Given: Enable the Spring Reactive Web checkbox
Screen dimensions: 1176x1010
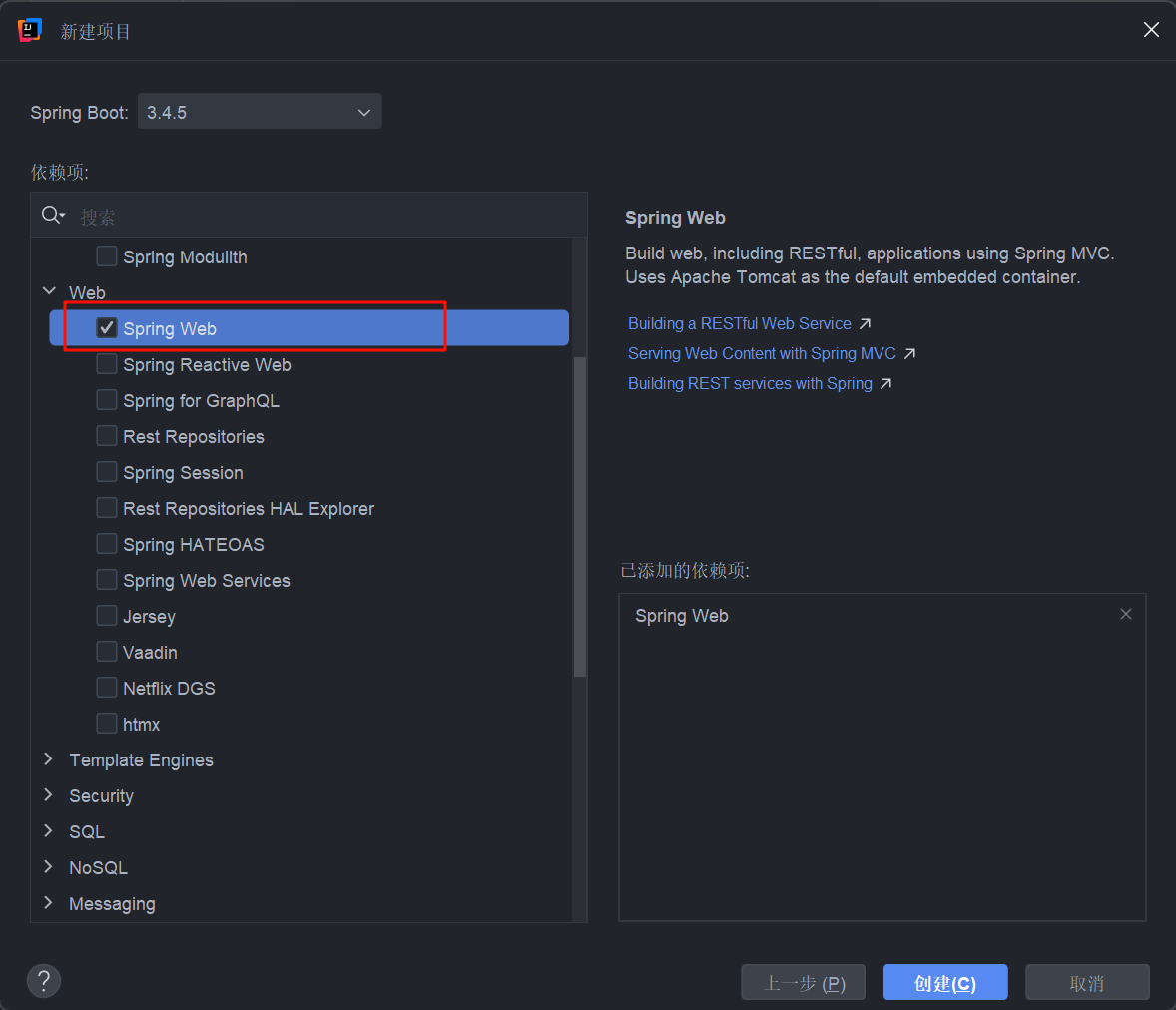Looking at the screenshot, I should pos(107,363).
